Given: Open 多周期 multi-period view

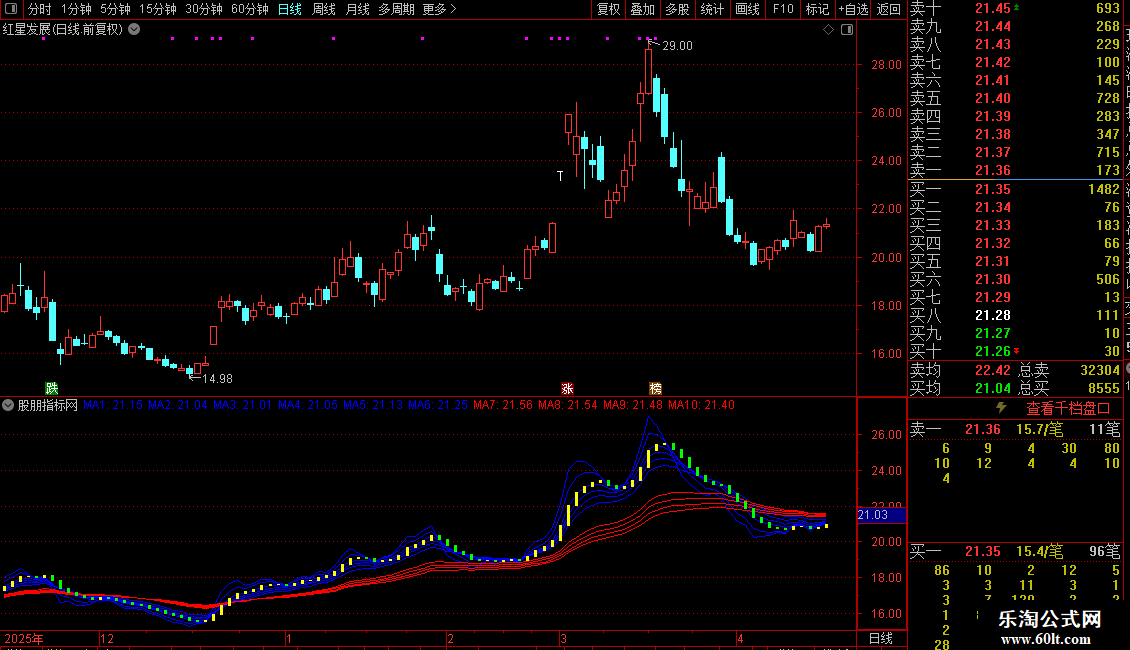Looking at the screenshot, I should pos(396,9).
